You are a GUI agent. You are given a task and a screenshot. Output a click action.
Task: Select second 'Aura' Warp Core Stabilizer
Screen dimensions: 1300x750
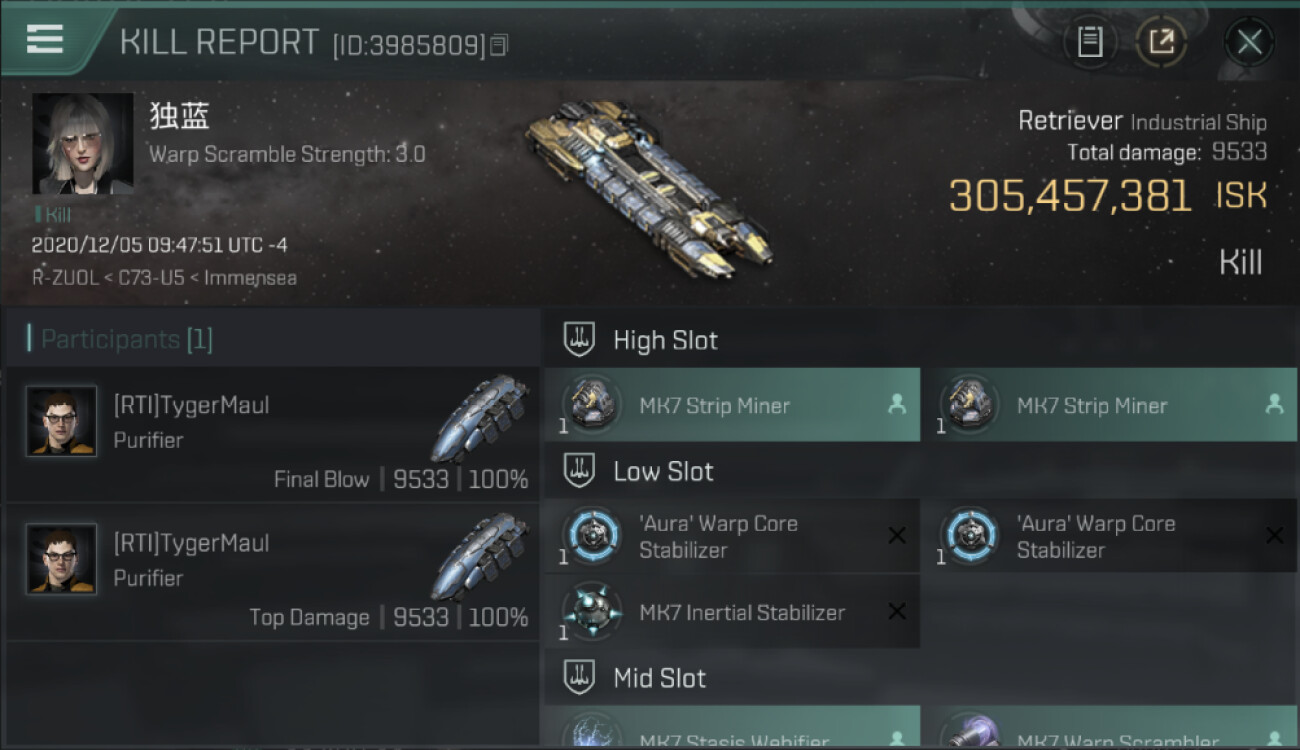click(x=1109, y=537)
